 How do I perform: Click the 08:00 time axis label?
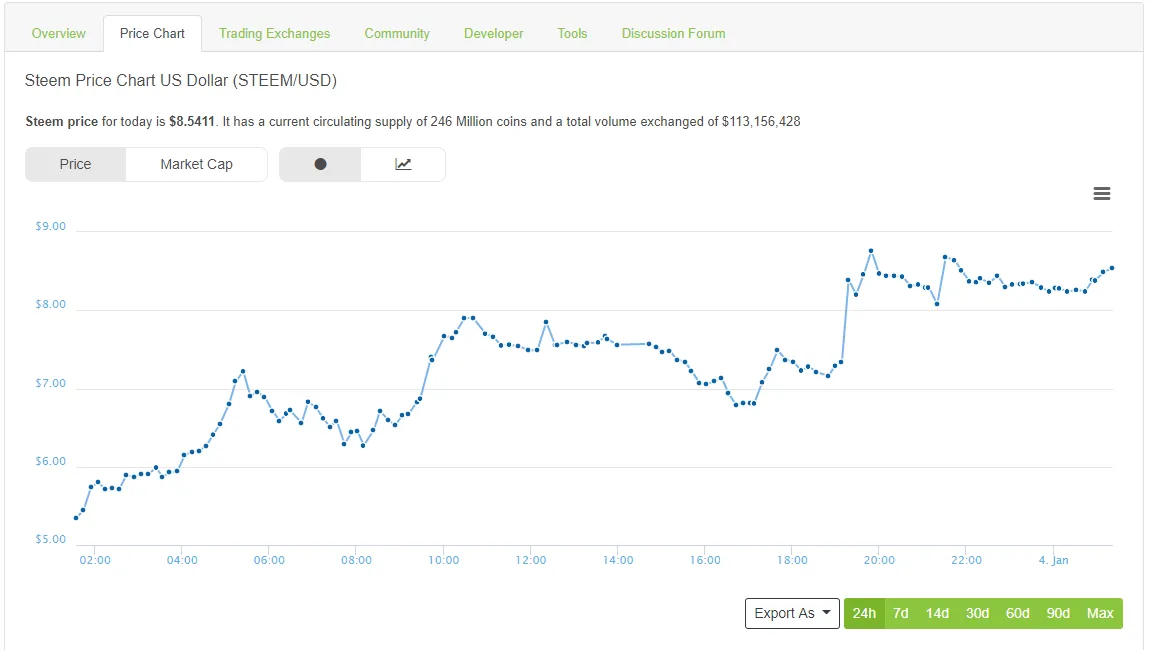(356, 560)
